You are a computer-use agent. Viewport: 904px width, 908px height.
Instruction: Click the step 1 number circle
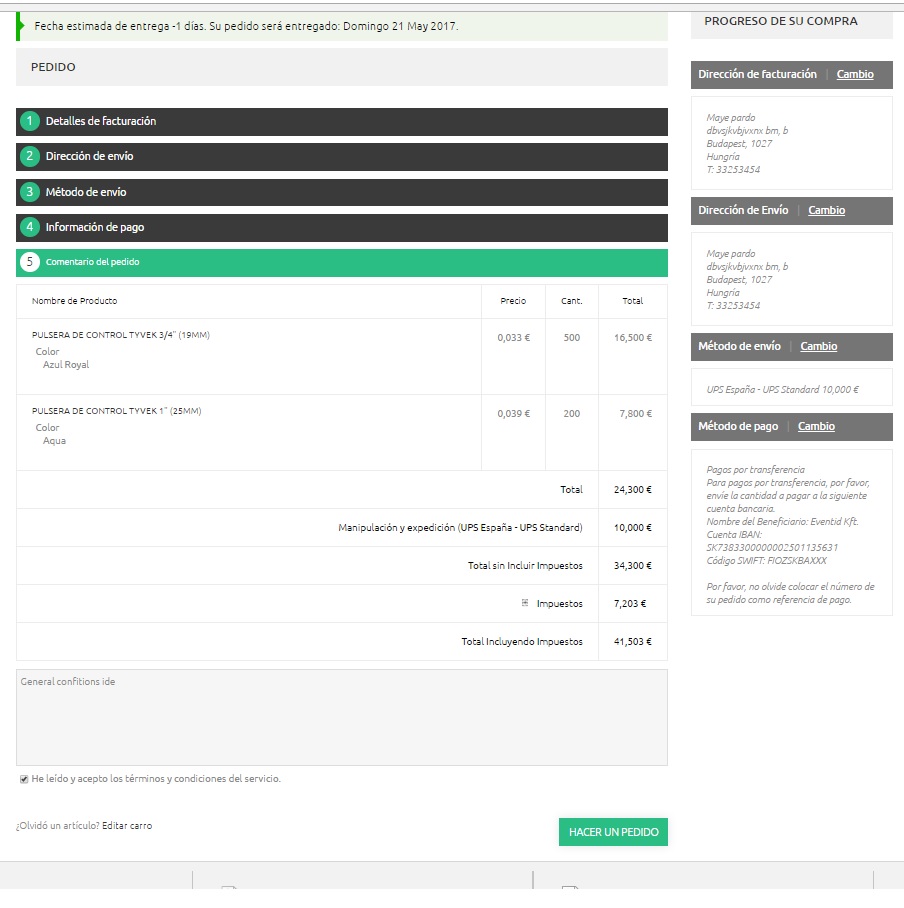tap(30, 121)
